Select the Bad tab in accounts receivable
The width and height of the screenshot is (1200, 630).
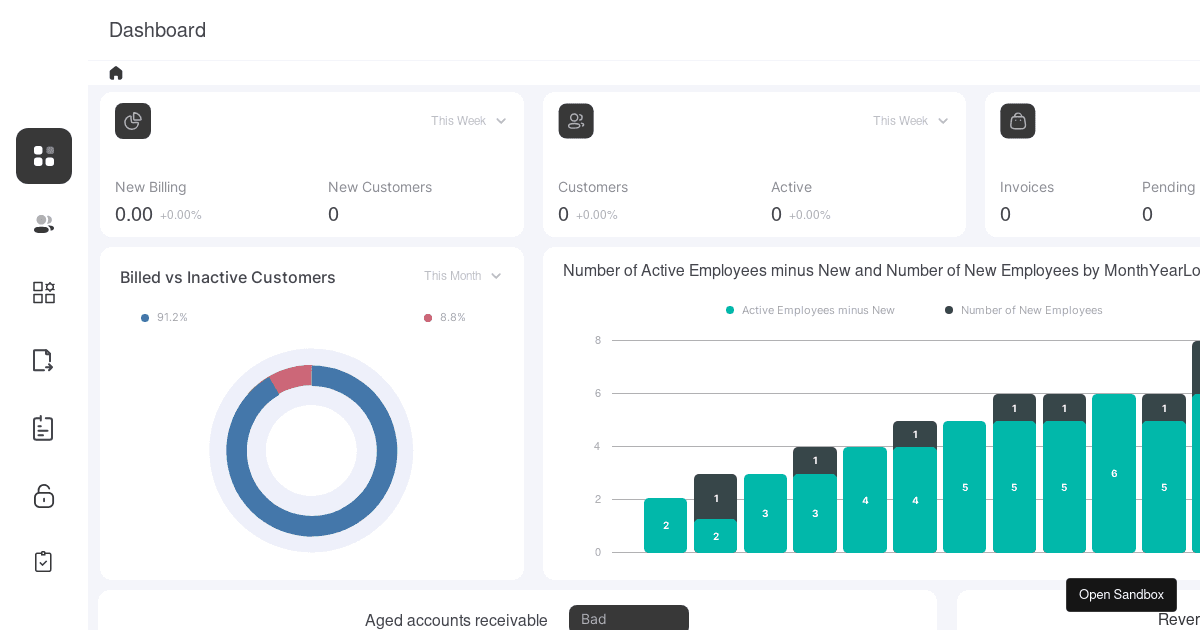(628, 619)
